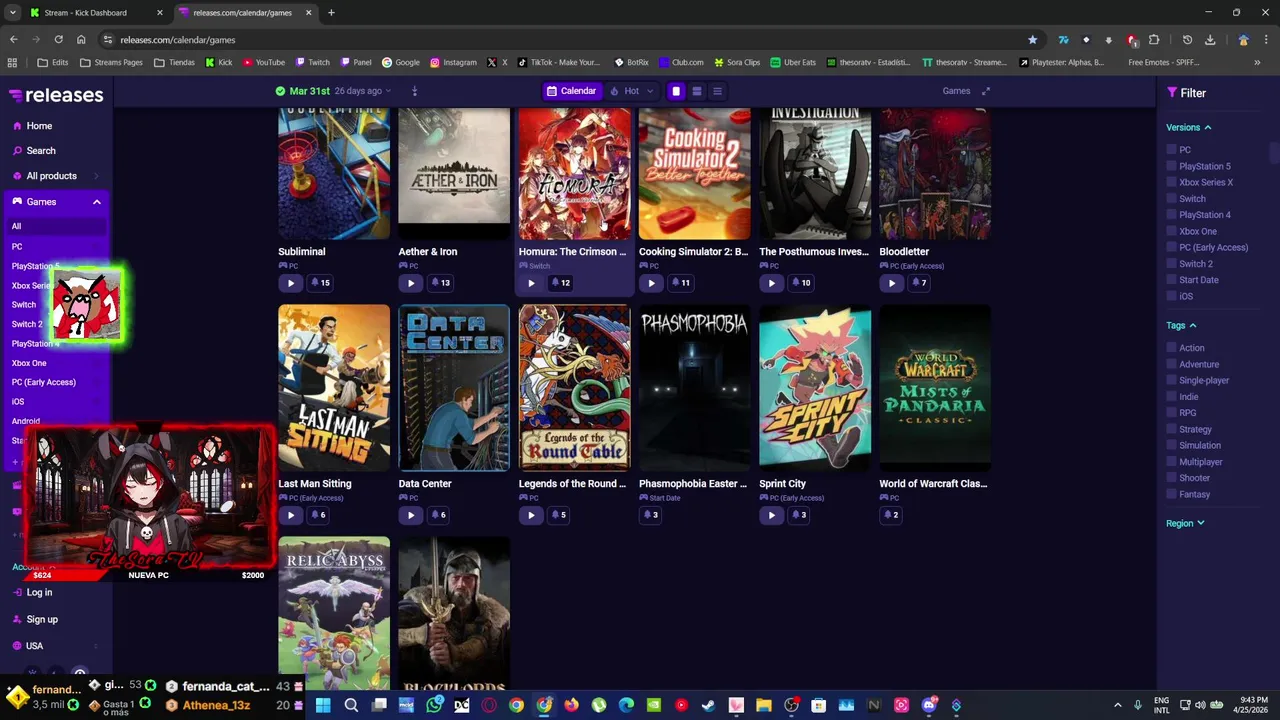
Task: Reload the page in Chrome
Action: click(x=58, y=40)
